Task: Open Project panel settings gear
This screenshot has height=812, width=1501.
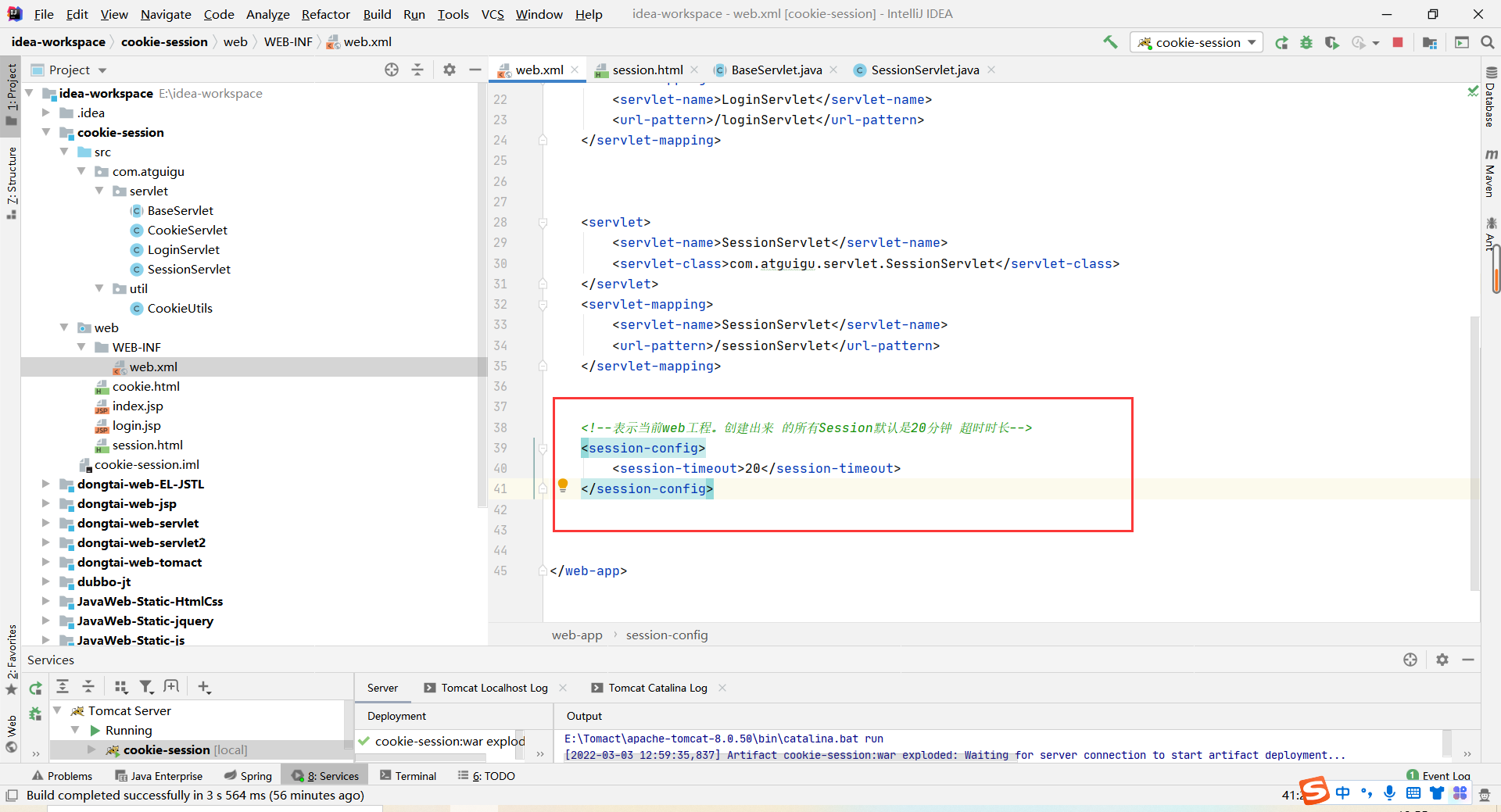Action: [x=449, y=70]
